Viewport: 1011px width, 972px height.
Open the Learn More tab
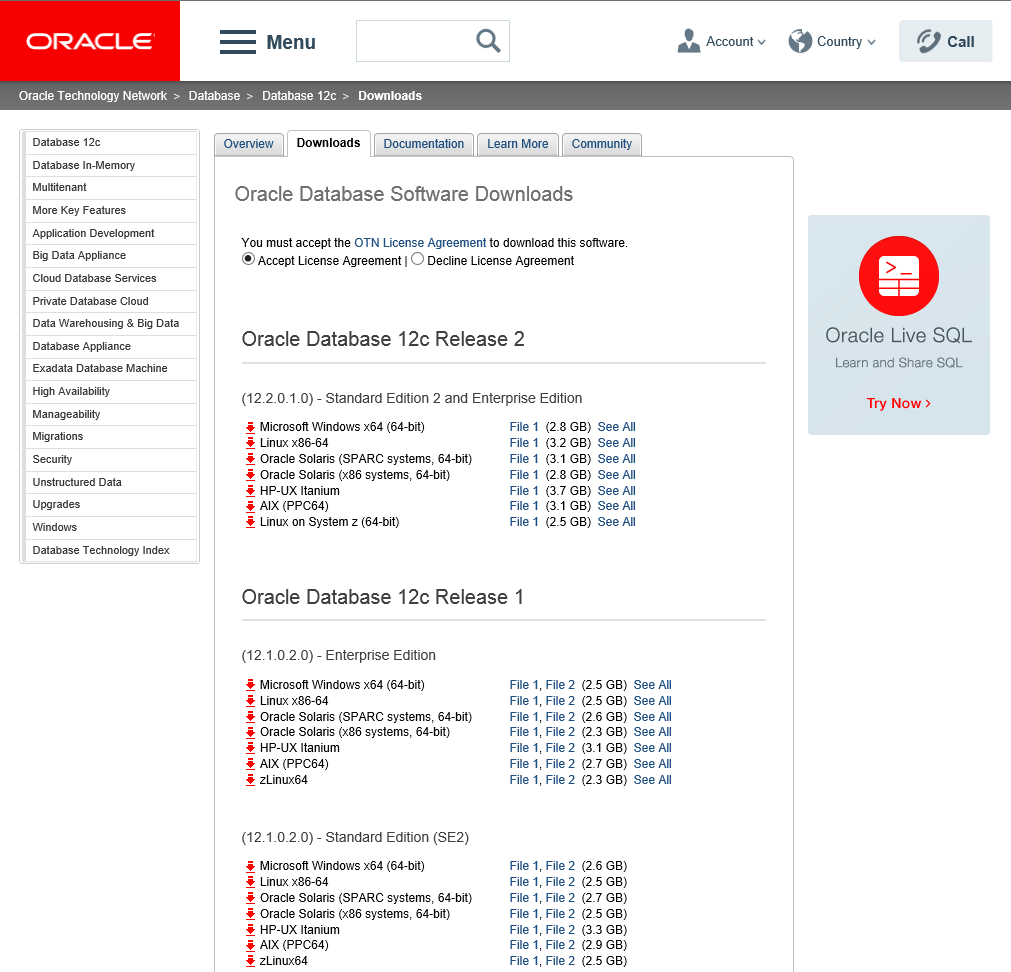coord(518,144)
